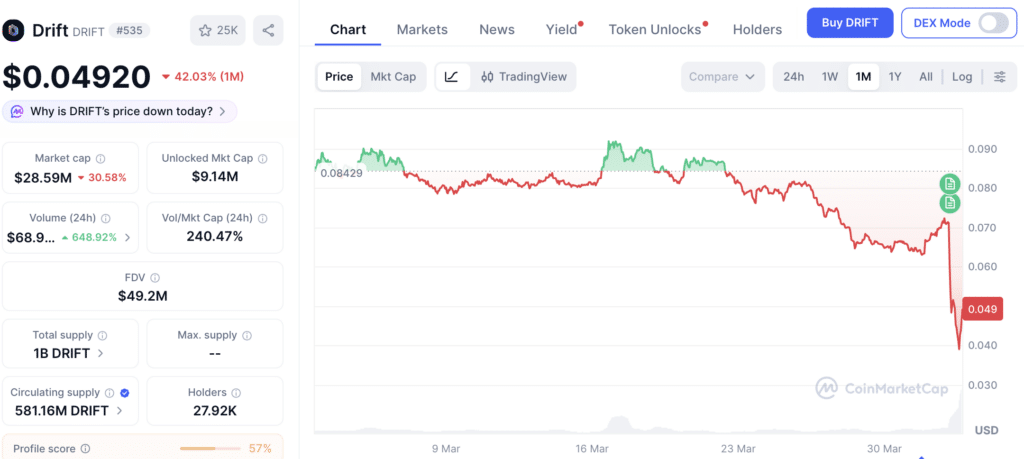1024x459 pixels.
Task: Expand Total supply 1B DRIFT chevron
Action: click(x=101, y=353)
